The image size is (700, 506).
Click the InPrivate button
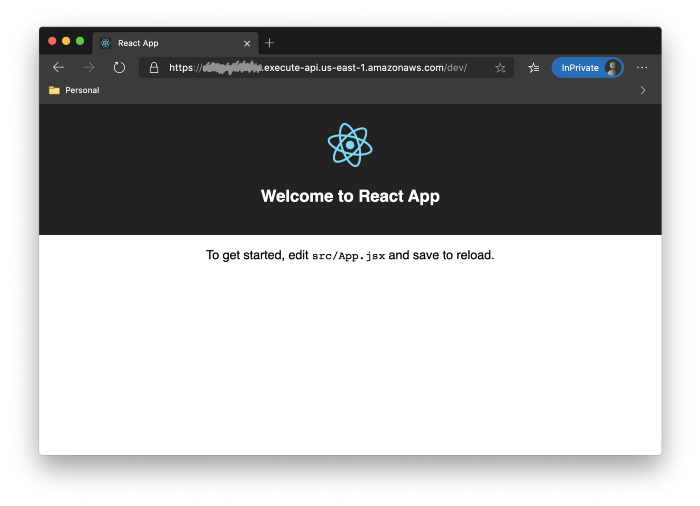(x=579, y=68)
